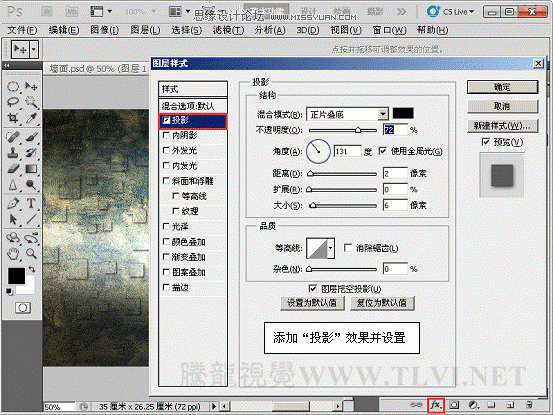Select the Zoom tool
The height and width of the screenshot is (415, 553).
coord(31,254)
